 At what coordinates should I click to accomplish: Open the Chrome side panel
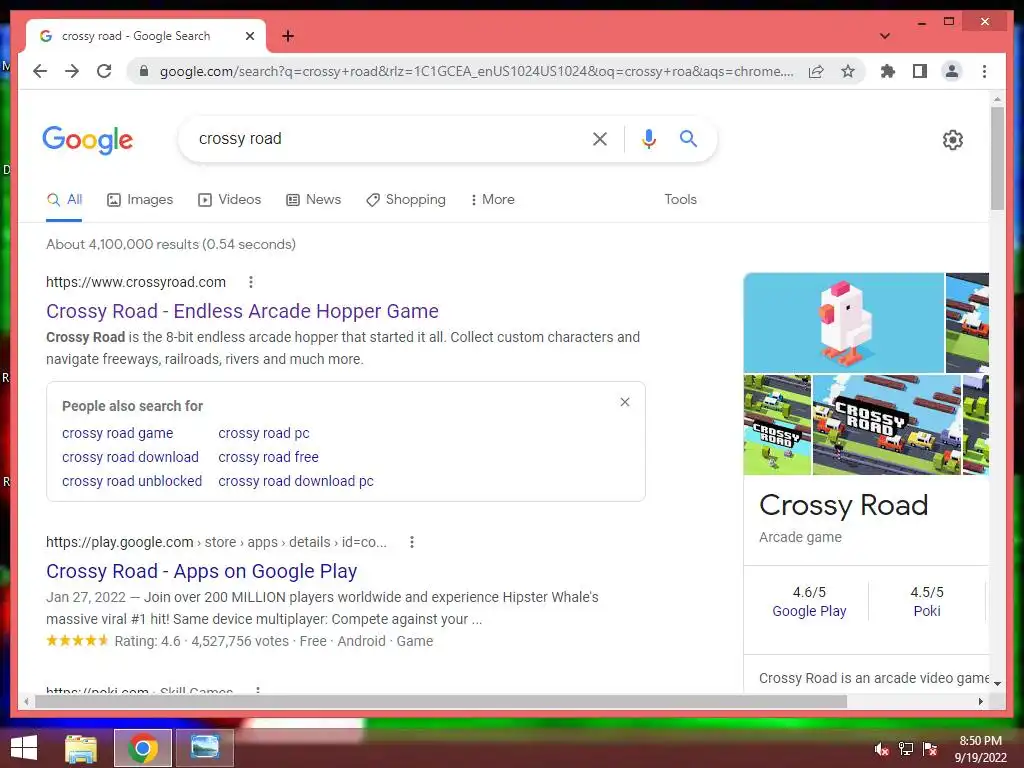click(x=920, y=71)
